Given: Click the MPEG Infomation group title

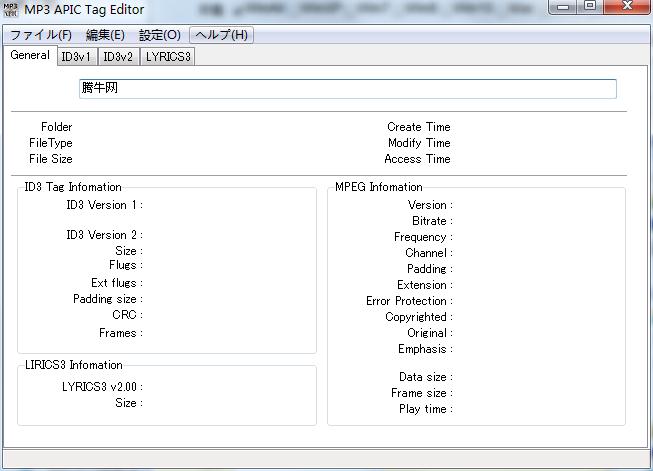Looking at the screenshot, I should [x=379, y=187].
